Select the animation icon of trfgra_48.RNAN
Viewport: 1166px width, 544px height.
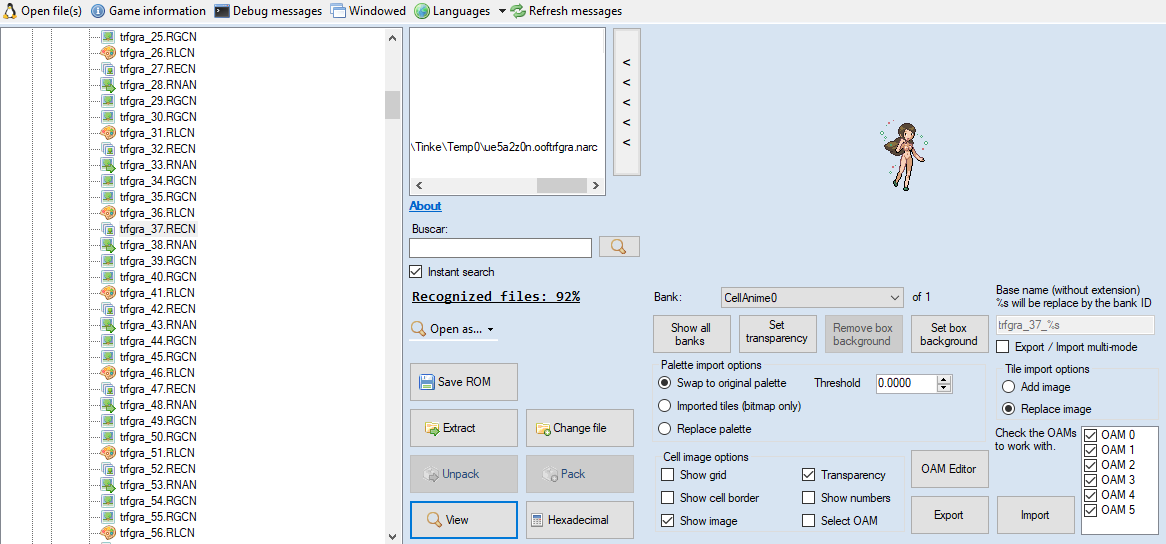click(x=108, y=404)
